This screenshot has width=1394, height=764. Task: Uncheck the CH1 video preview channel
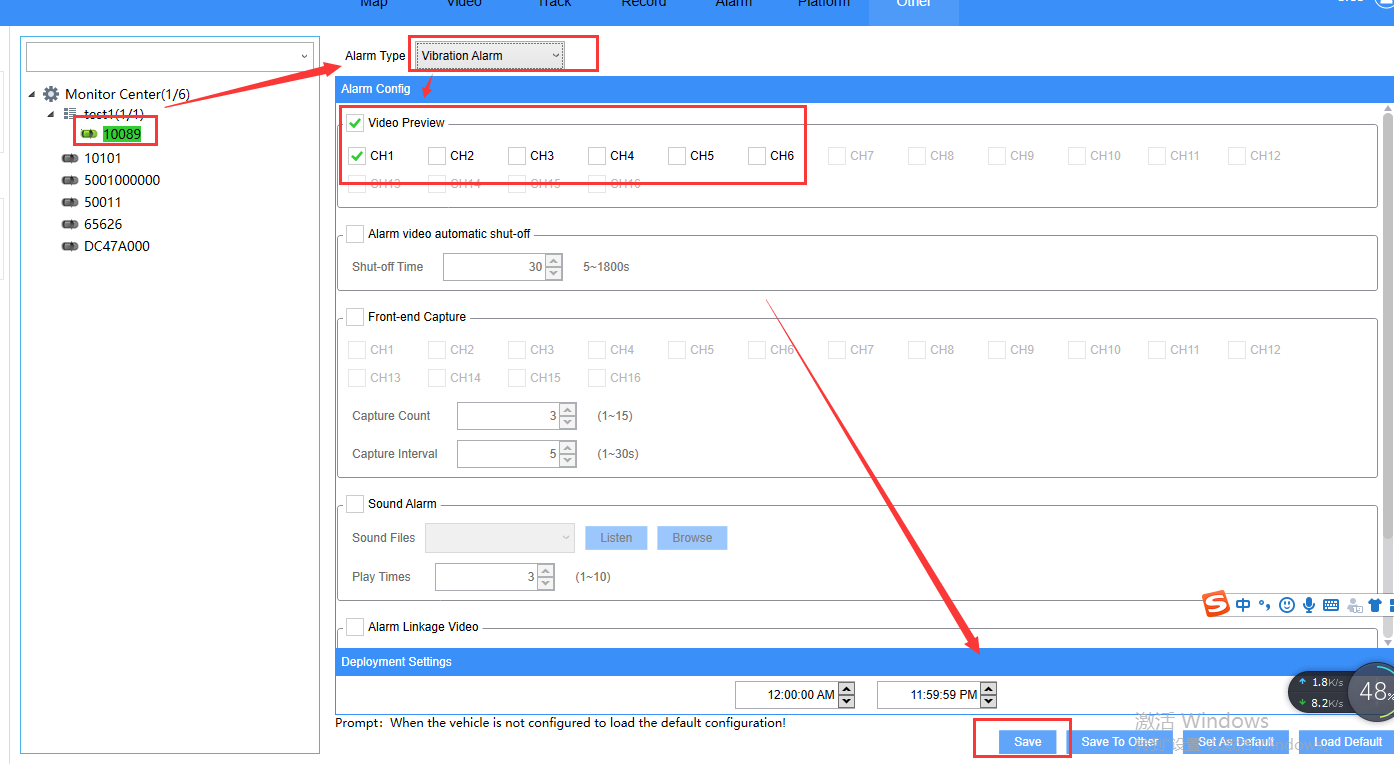356,156
